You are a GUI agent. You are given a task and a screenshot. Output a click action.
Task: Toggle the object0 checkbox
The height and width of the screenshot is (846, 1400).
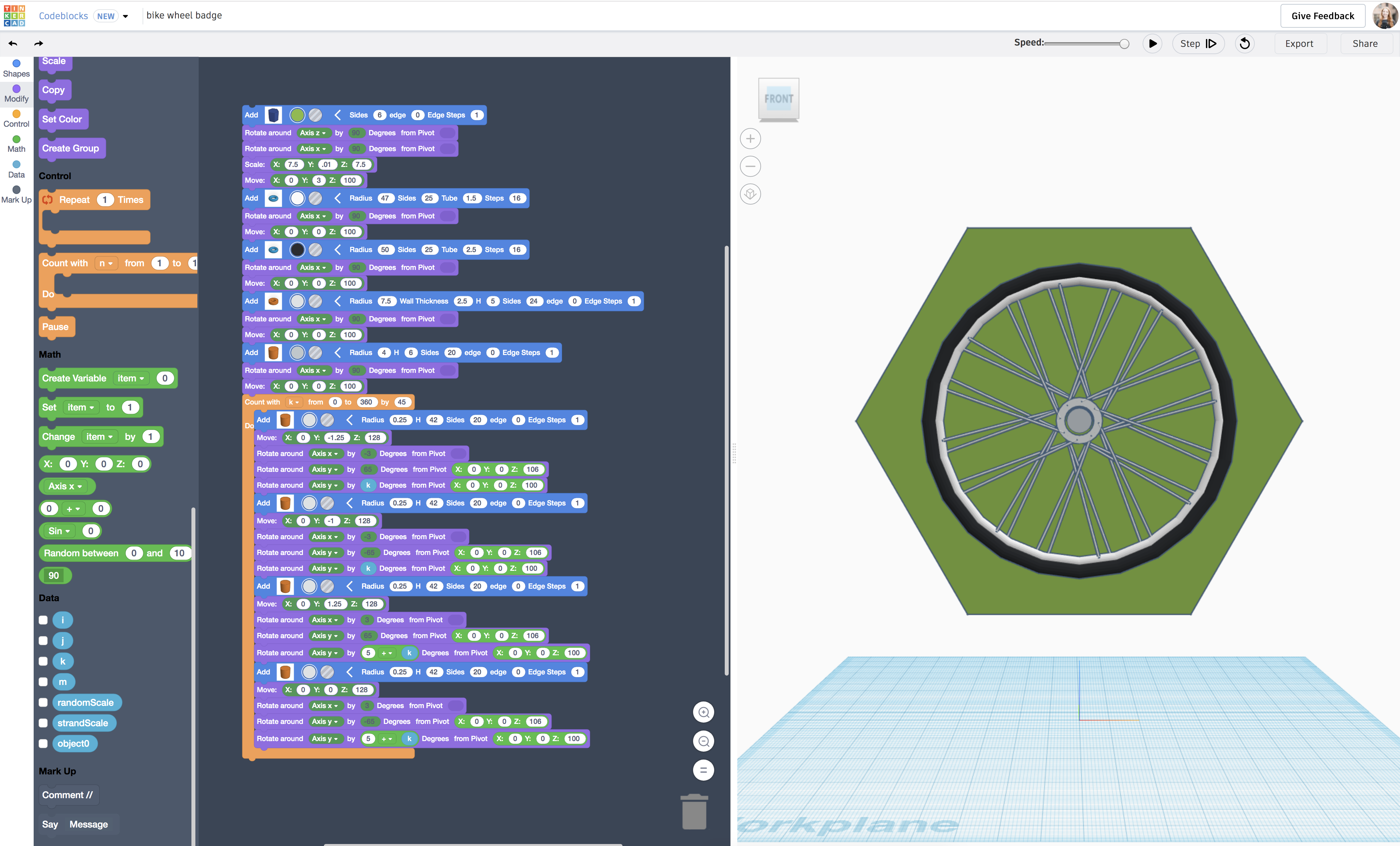coord(43,743)
